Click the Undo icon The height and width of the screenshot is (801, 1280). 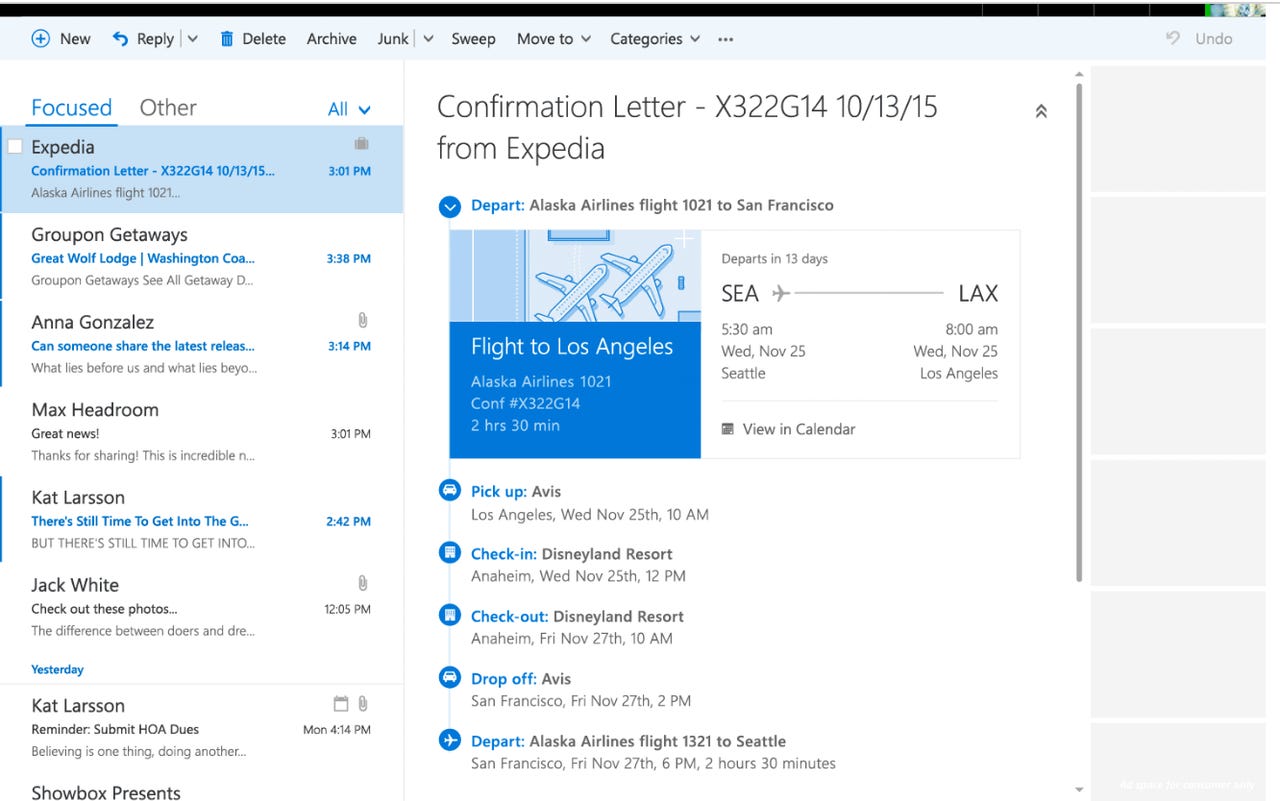1172,38
